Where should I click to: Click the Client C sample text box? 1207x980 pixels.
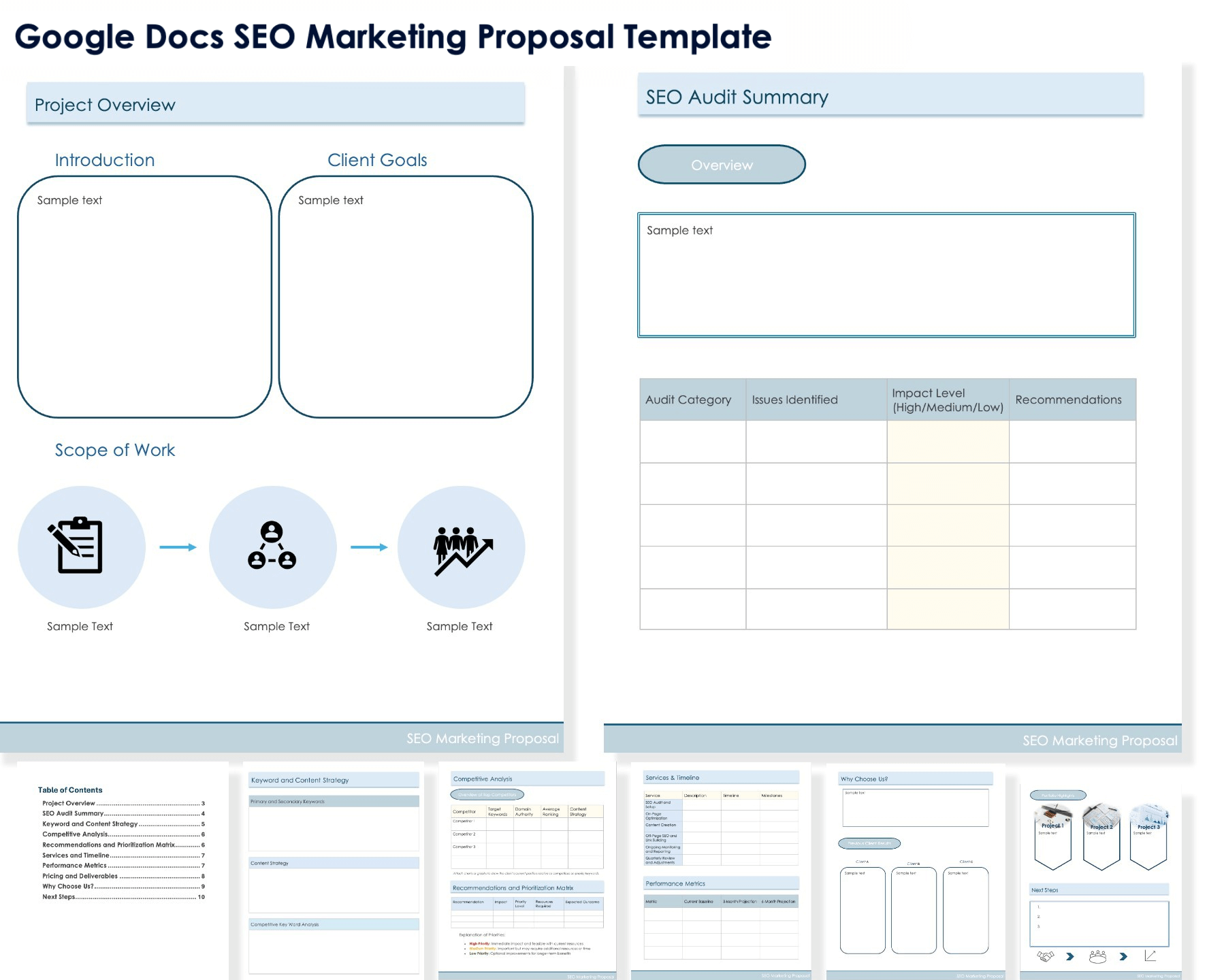click(966, 911)
